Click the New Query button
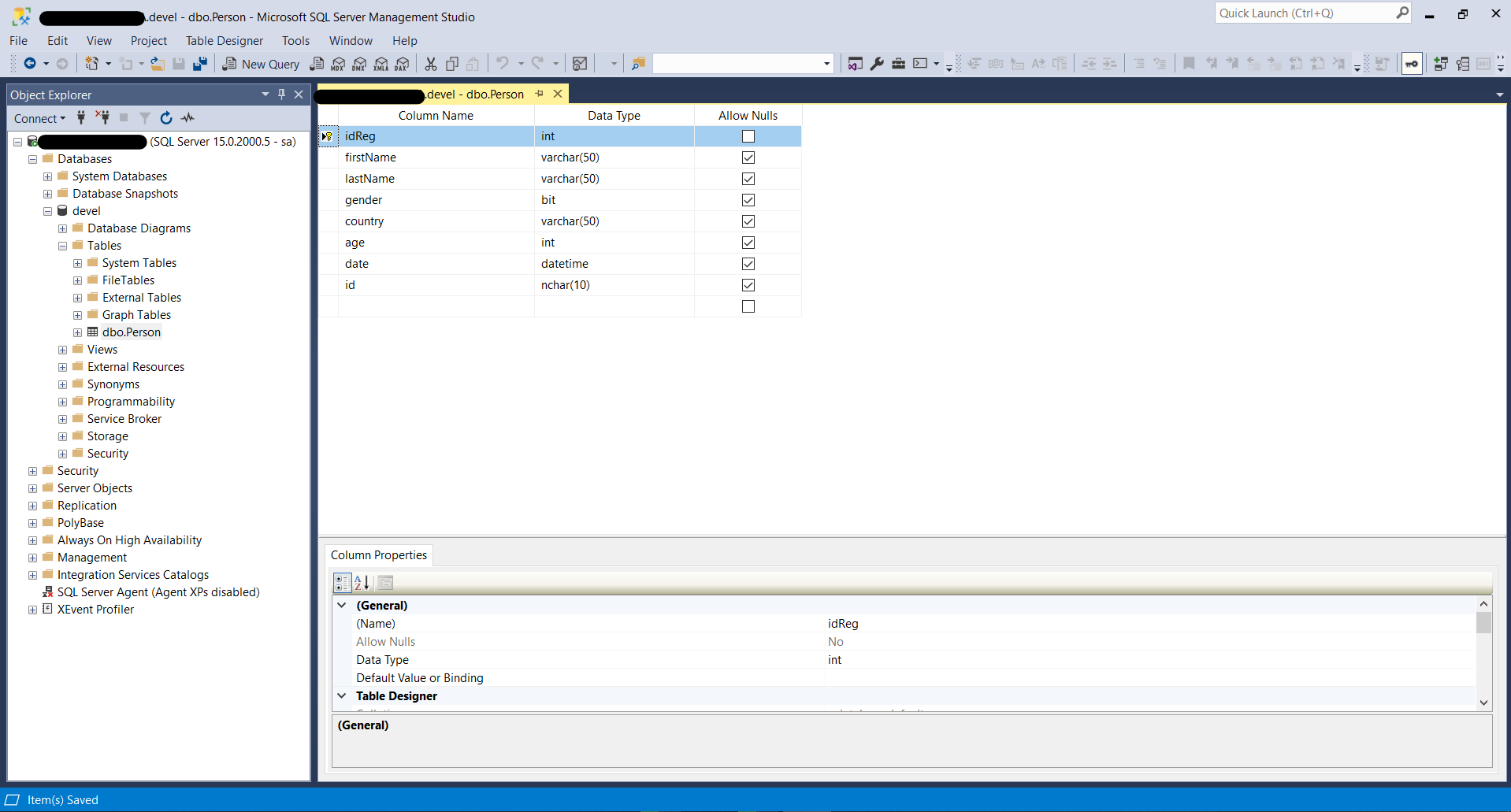 pos(262,64)
